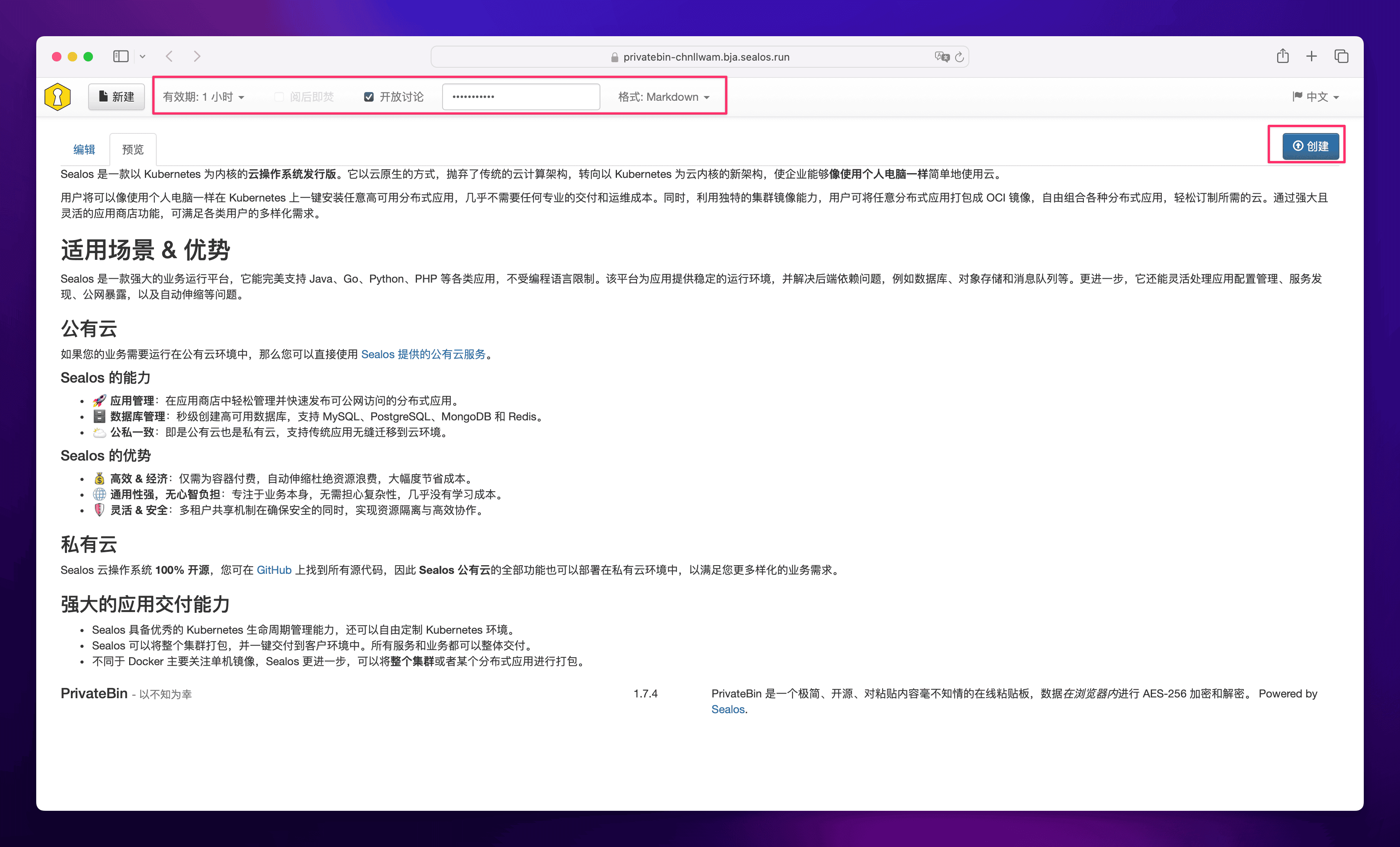Uncheck the 开放讨论 checkbox
Viewport: 1400px width, 847px height.
pos(369,96)
